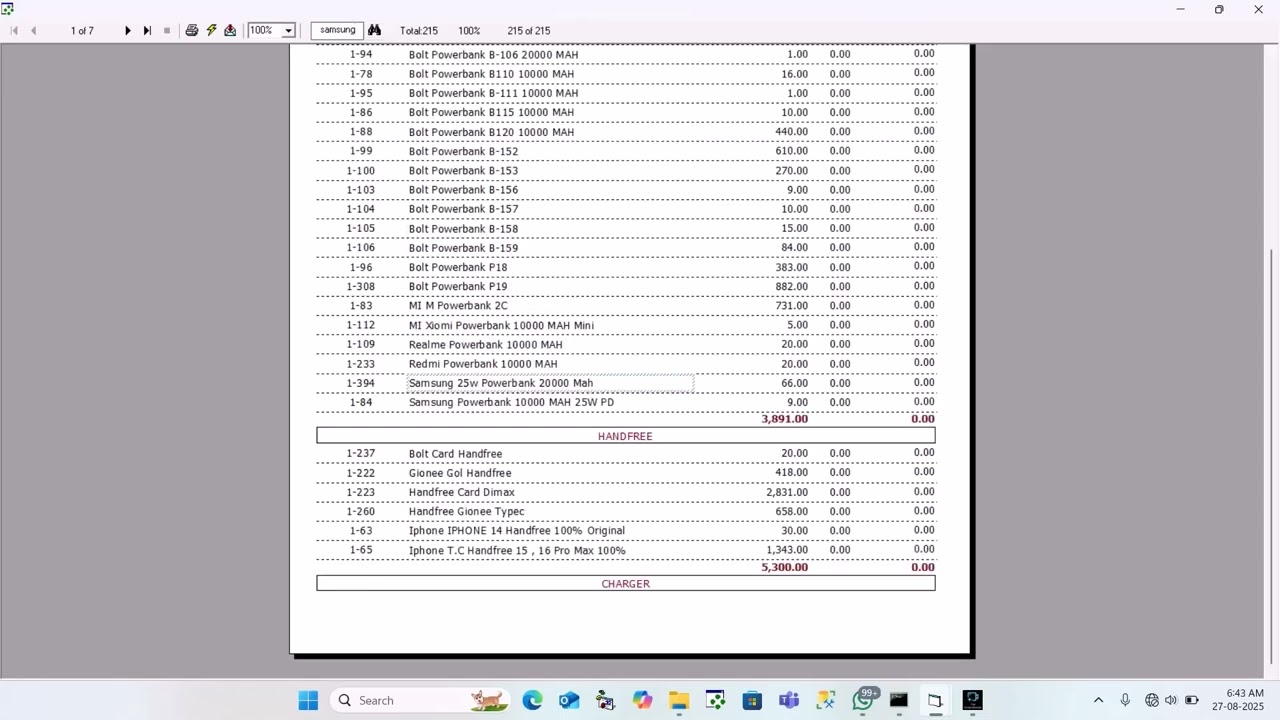Open Outlook from taskbar
This screenshot has width=1280, height=720.
[569, 700]
